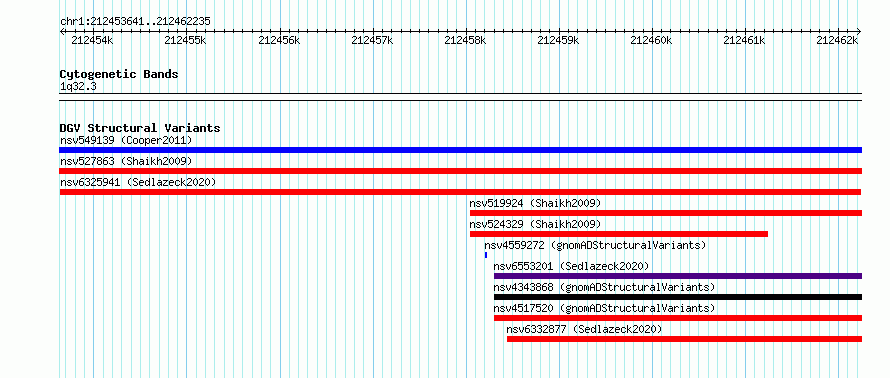Open the nsv524329 (Shaikh2009) label

[535, 224]
